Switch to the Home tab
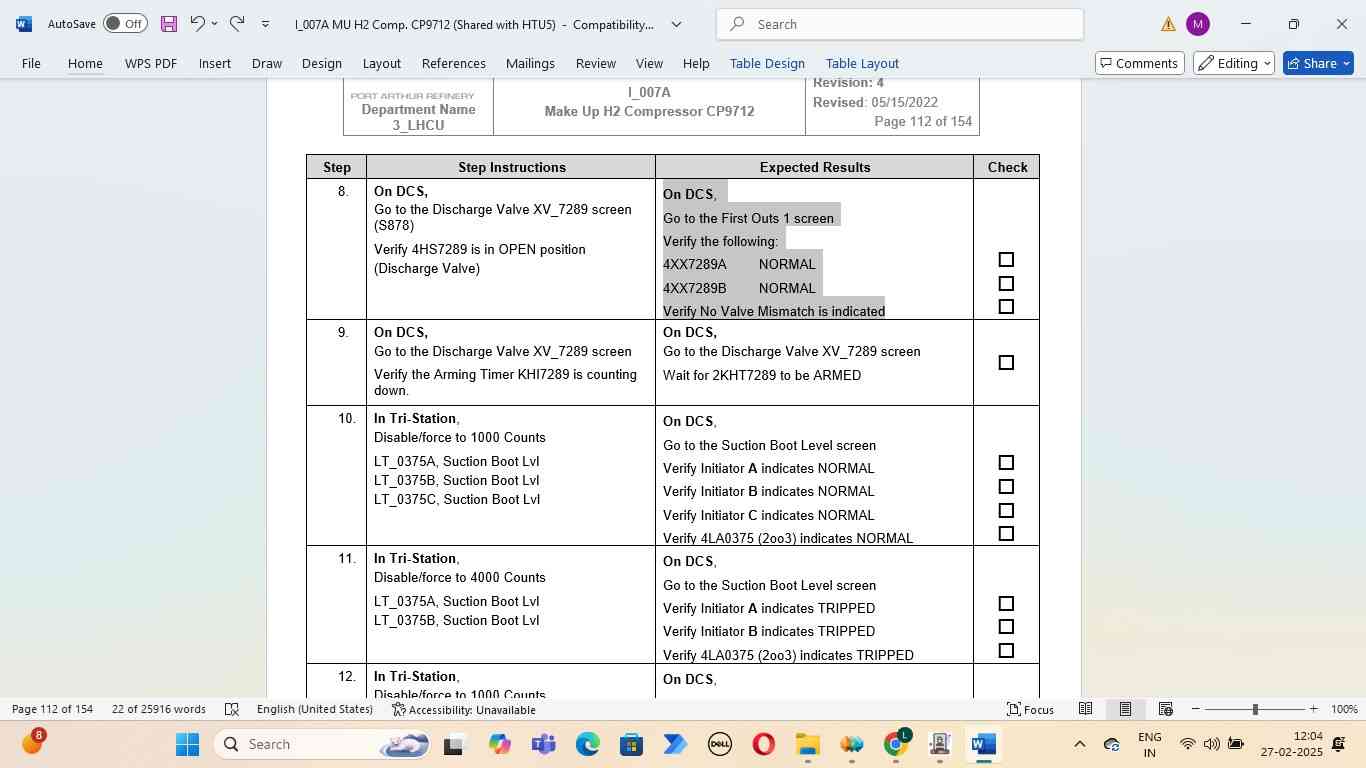Image resolution: width=1366 pixels, height=768 pixels. tap(85, 63)
